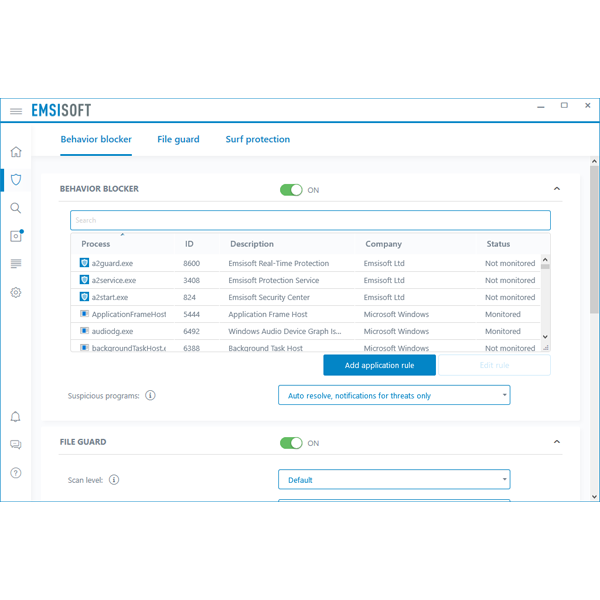Viewport: 600px width, 600px height.
Task: Open the Logs list icon in sidebar
Action: point(16,264)
